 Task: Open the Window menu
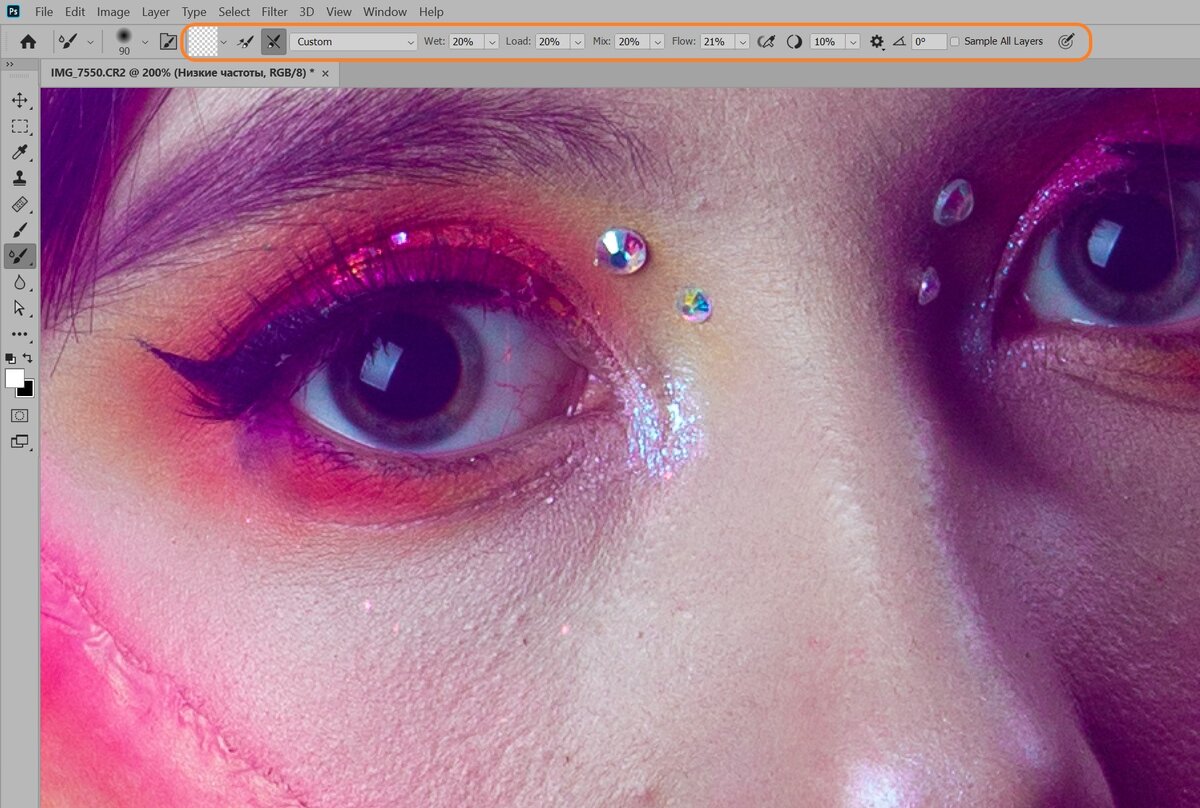pos(385,12)
